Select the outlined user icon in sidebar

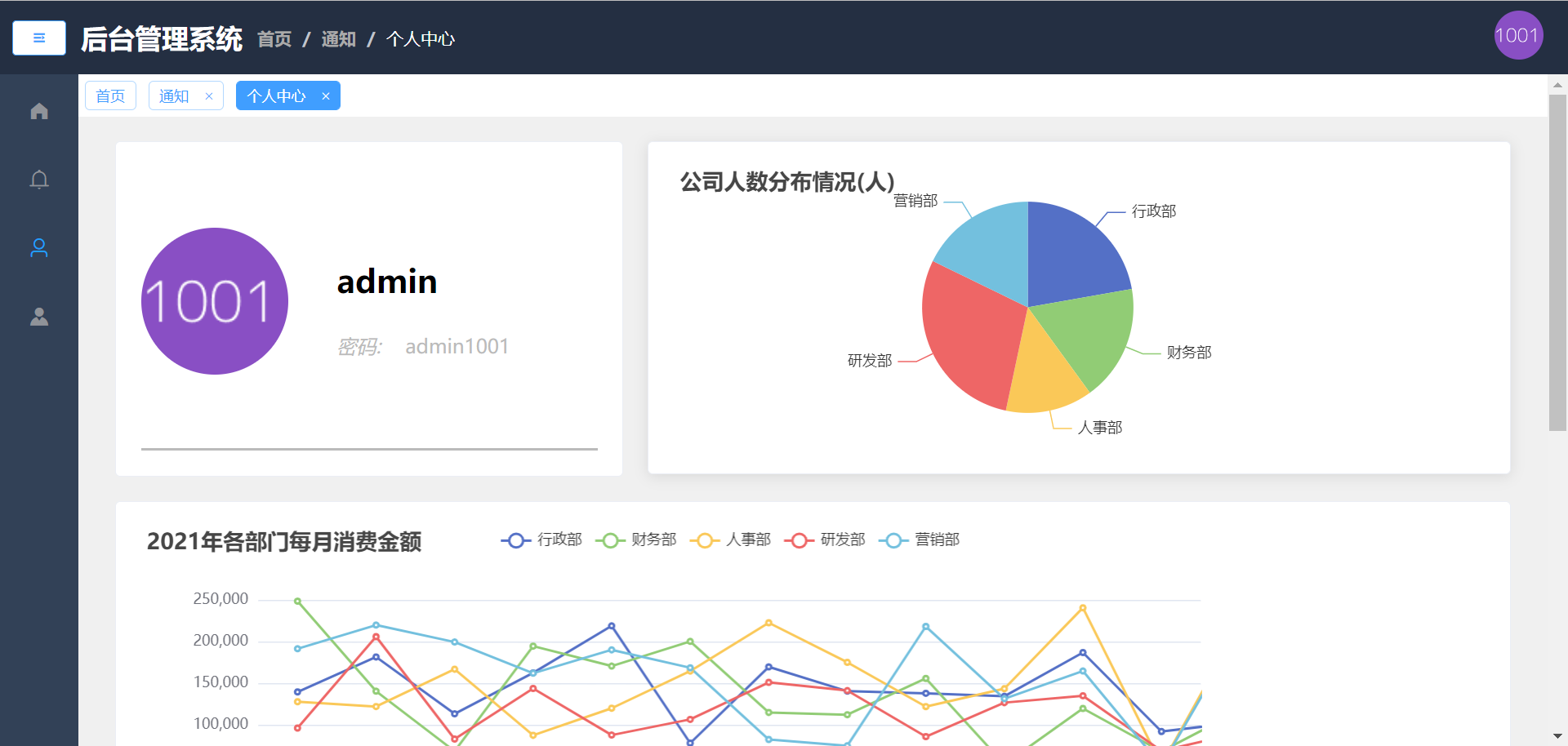[39, 248]
